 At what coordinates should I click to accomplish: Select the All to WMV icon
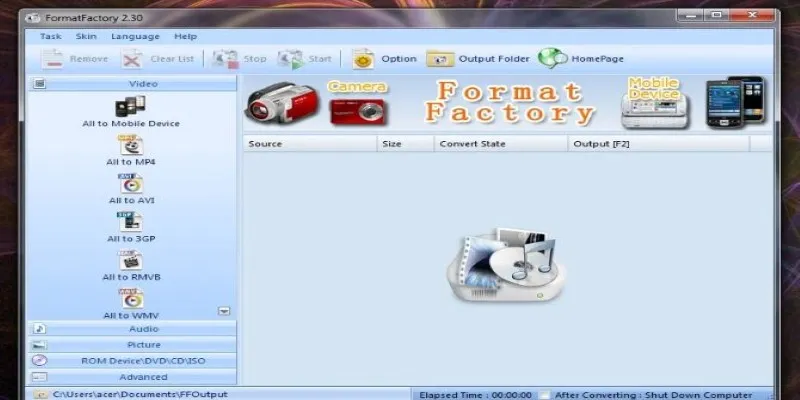click(x=131, y=298)
